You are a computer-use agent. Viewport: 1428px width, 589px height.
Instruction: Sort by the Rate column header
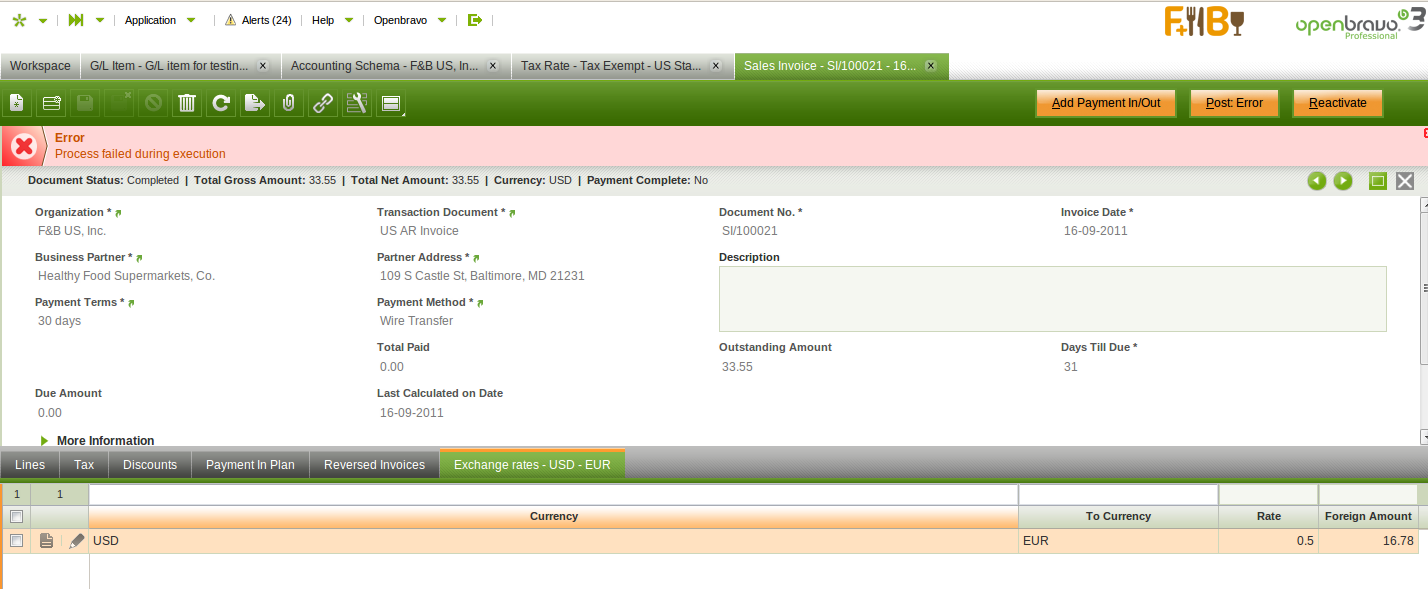[x=1268, y=517]
